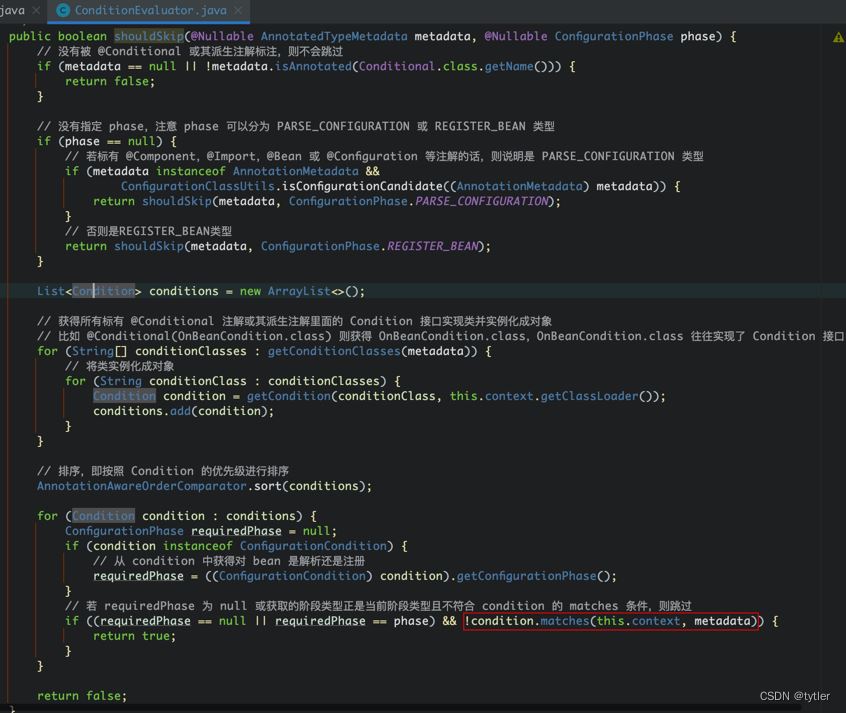Click the getConfigurationPhase method call
Image resolution: width=846 pixels, height=713 pixels.
526,576
